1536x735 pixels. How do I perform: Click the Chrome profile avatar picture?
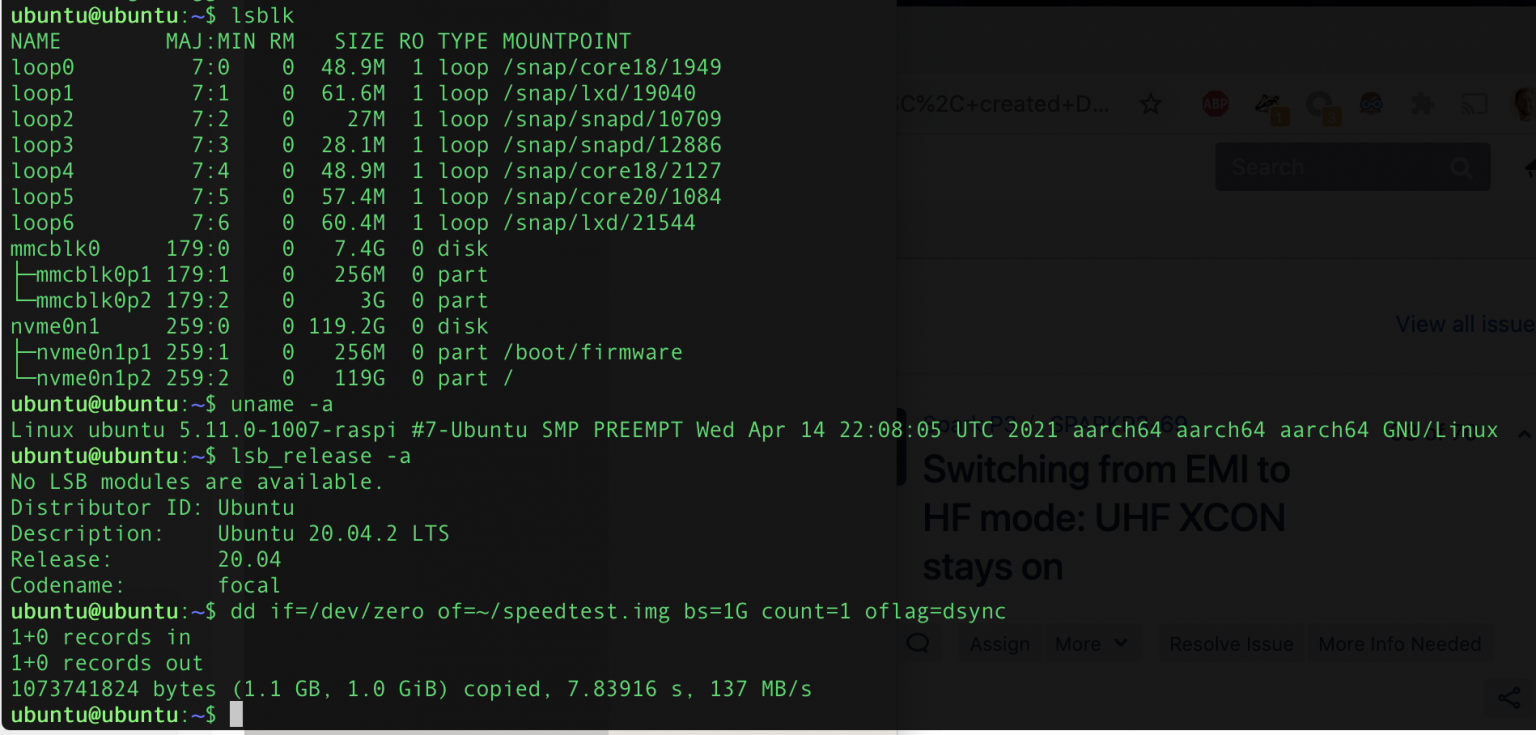point(1524,103)
